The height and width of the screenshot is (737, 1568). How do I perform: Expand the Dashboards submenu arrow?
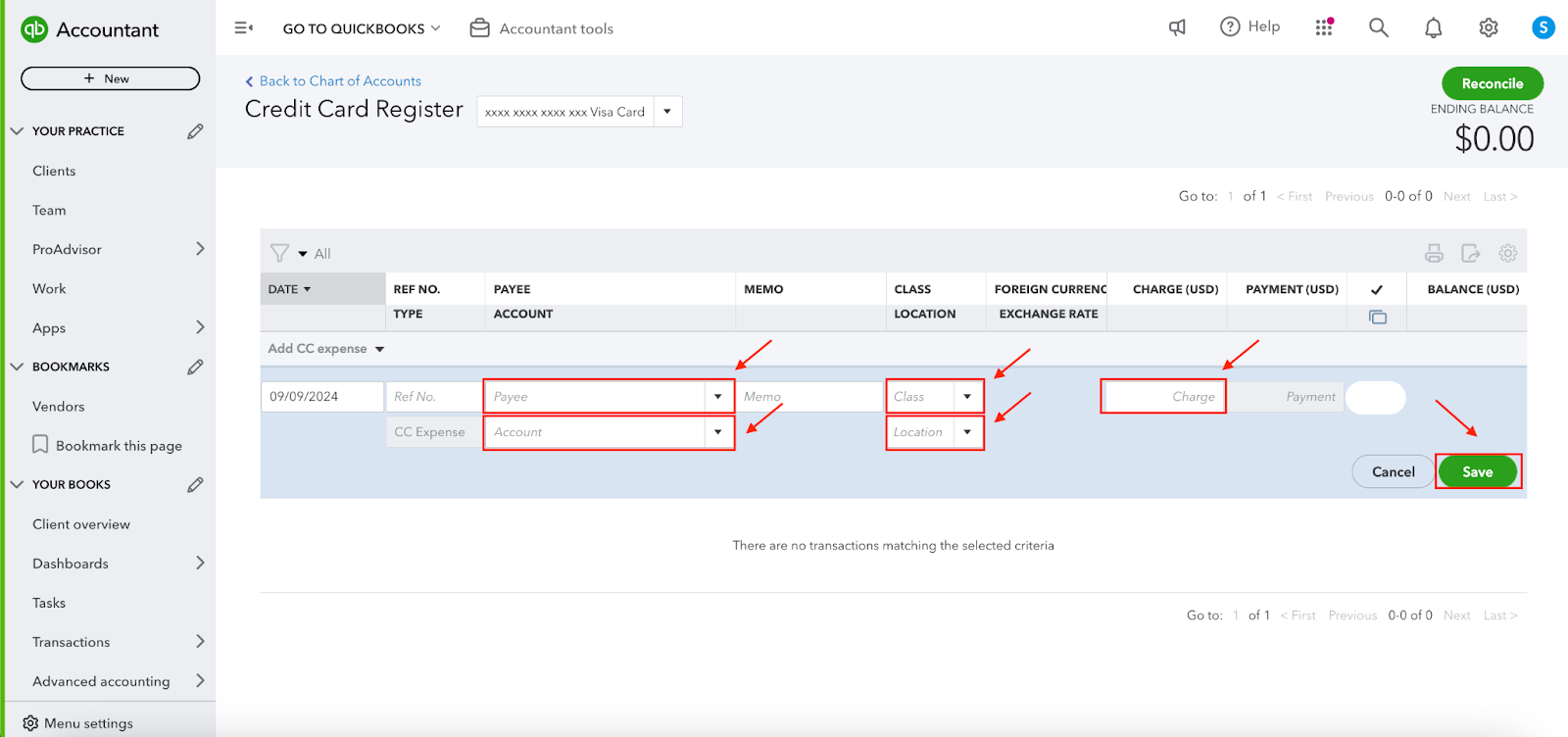tap(200, 563)
